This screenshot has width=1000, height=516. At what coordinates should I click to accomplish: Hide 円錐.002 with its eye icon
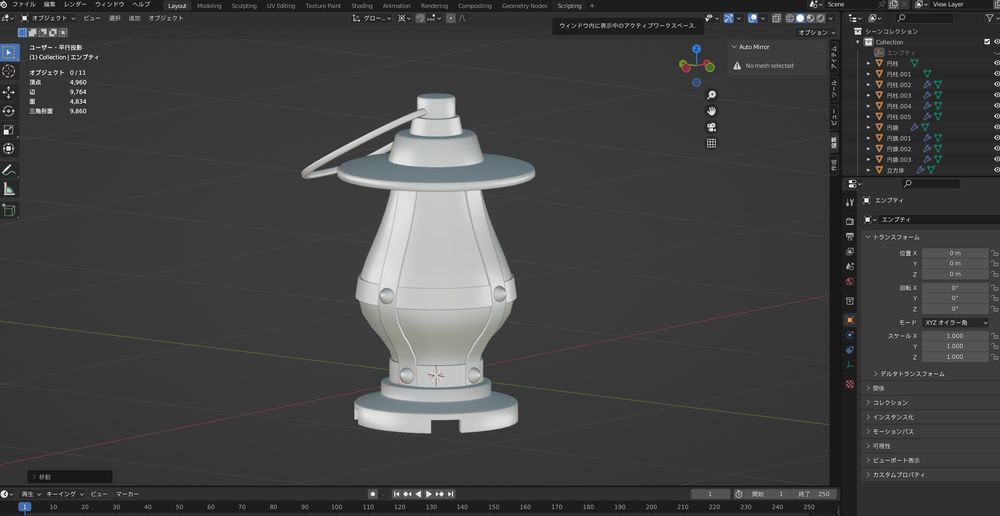pos(997,149)
